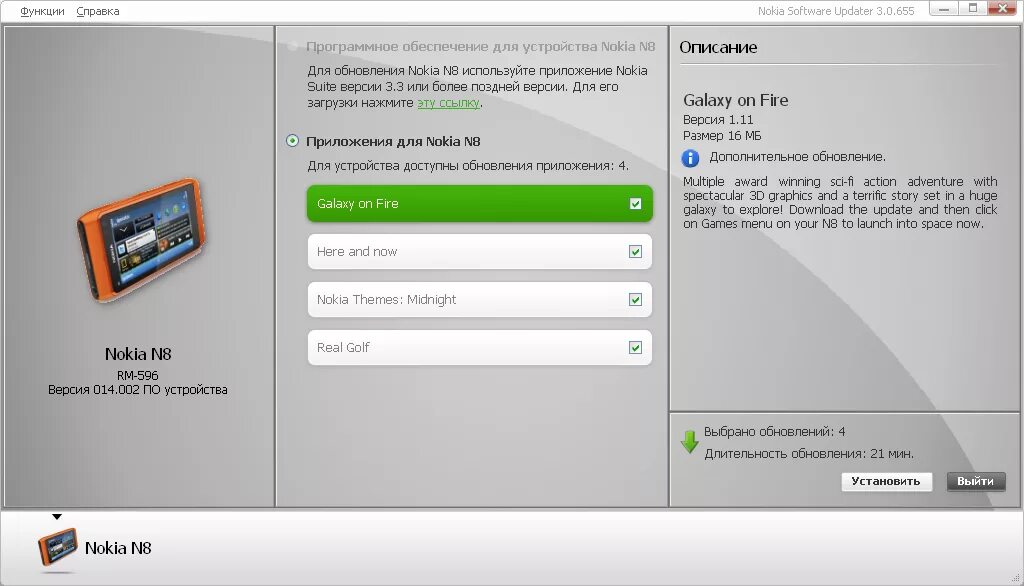Click the window resize grip in corner
Viewport: 1024px width, 586px height.
1016,578
